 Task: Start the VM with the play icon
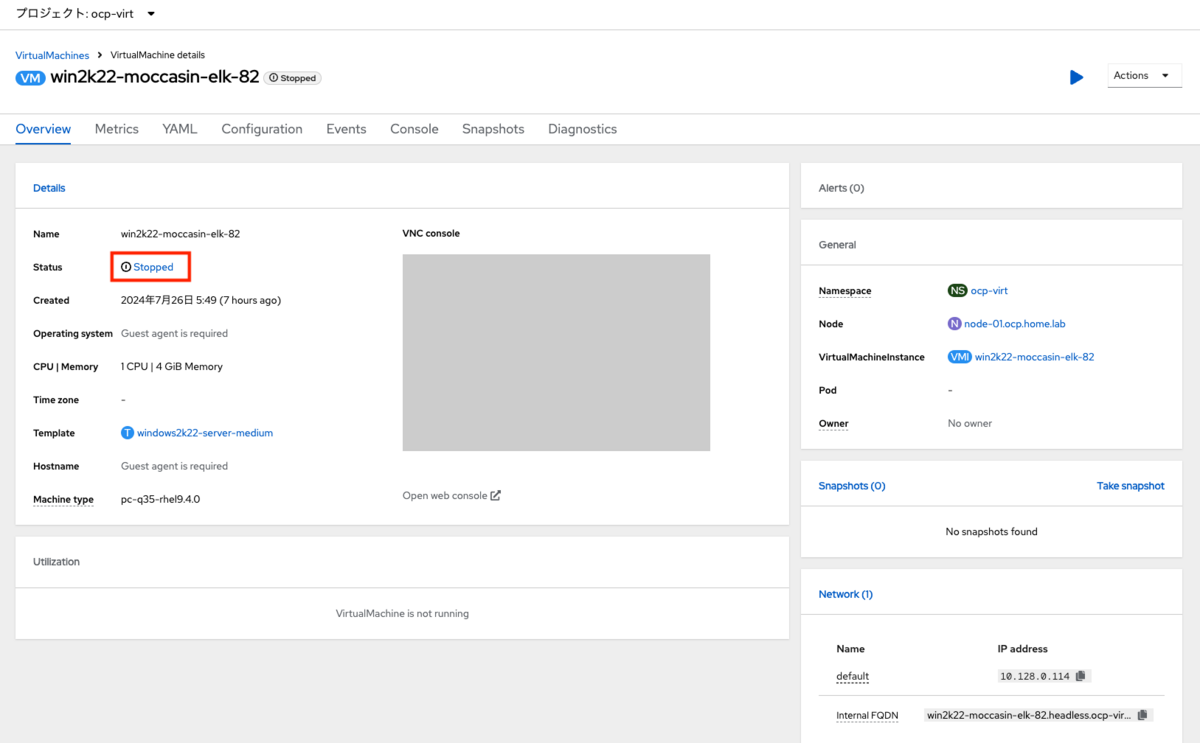tap(1076, 77)
